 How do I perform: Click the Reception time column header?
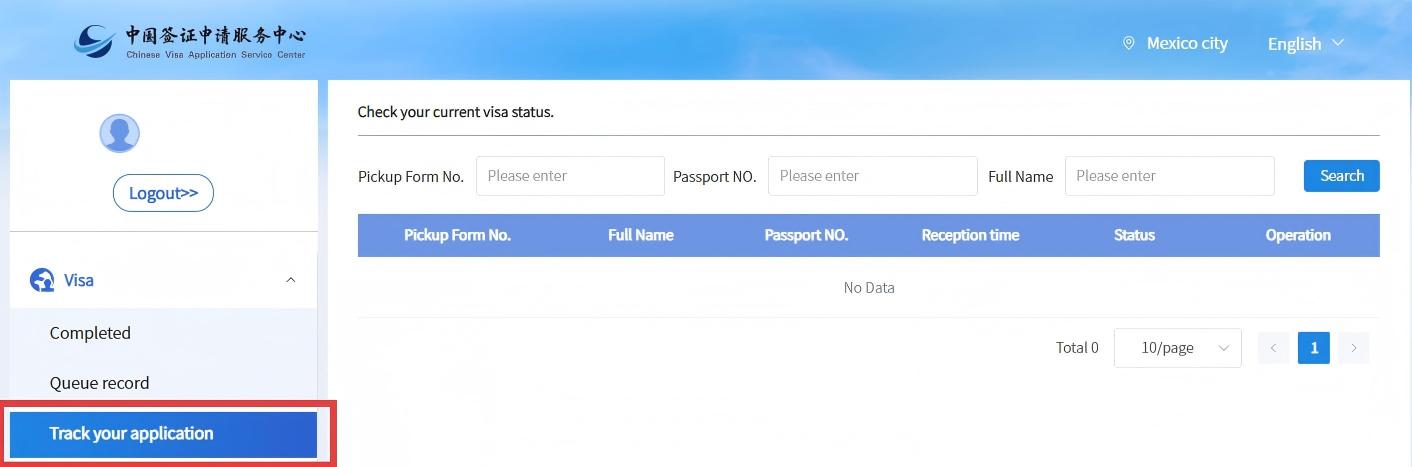click(970, 235)
